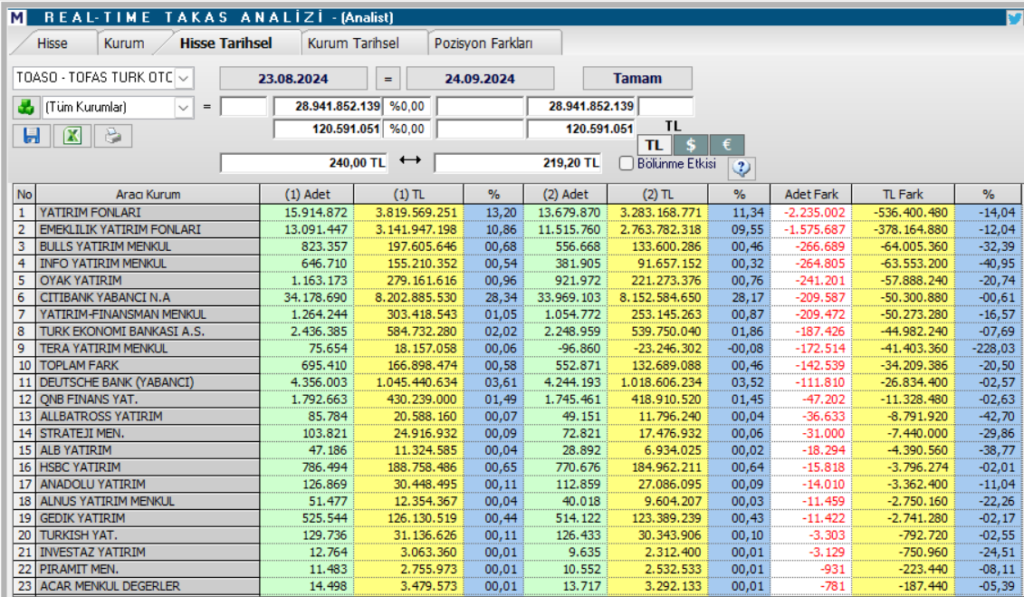Open the help question mark icon

click(741, 168)
